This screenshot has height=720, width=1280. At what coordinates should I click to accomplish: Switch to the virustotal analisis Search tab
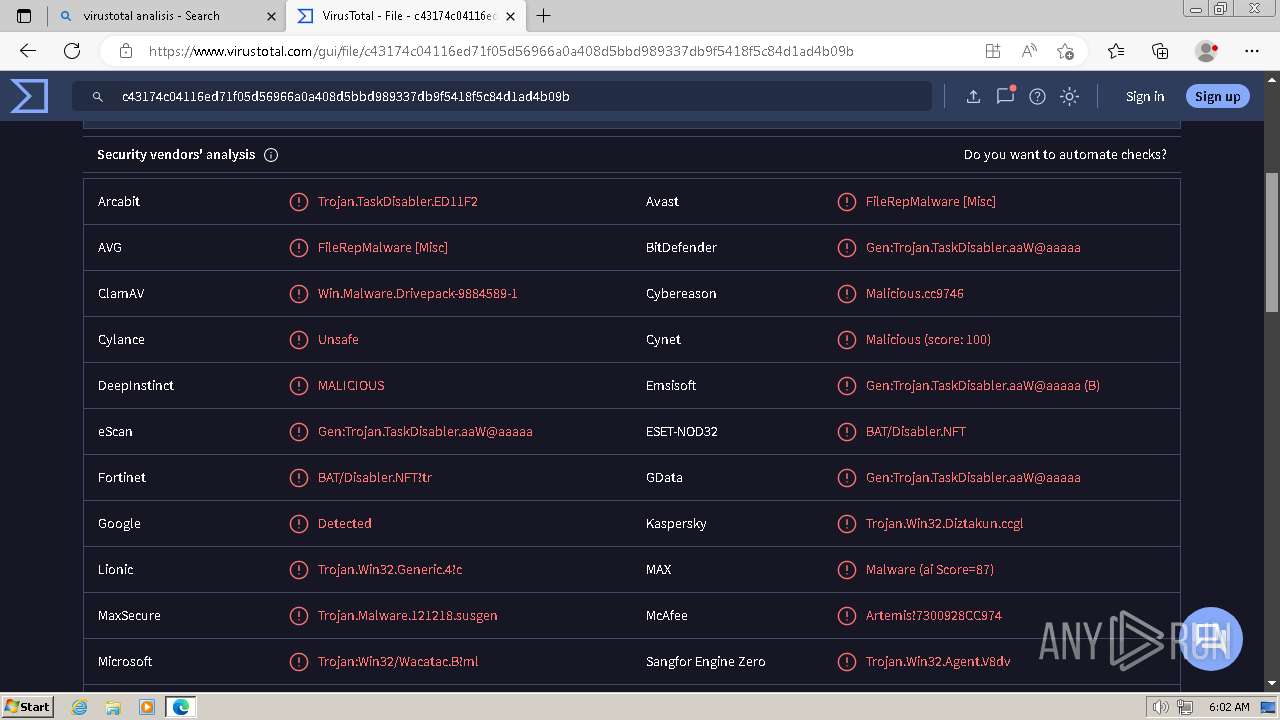coord(165,16)
